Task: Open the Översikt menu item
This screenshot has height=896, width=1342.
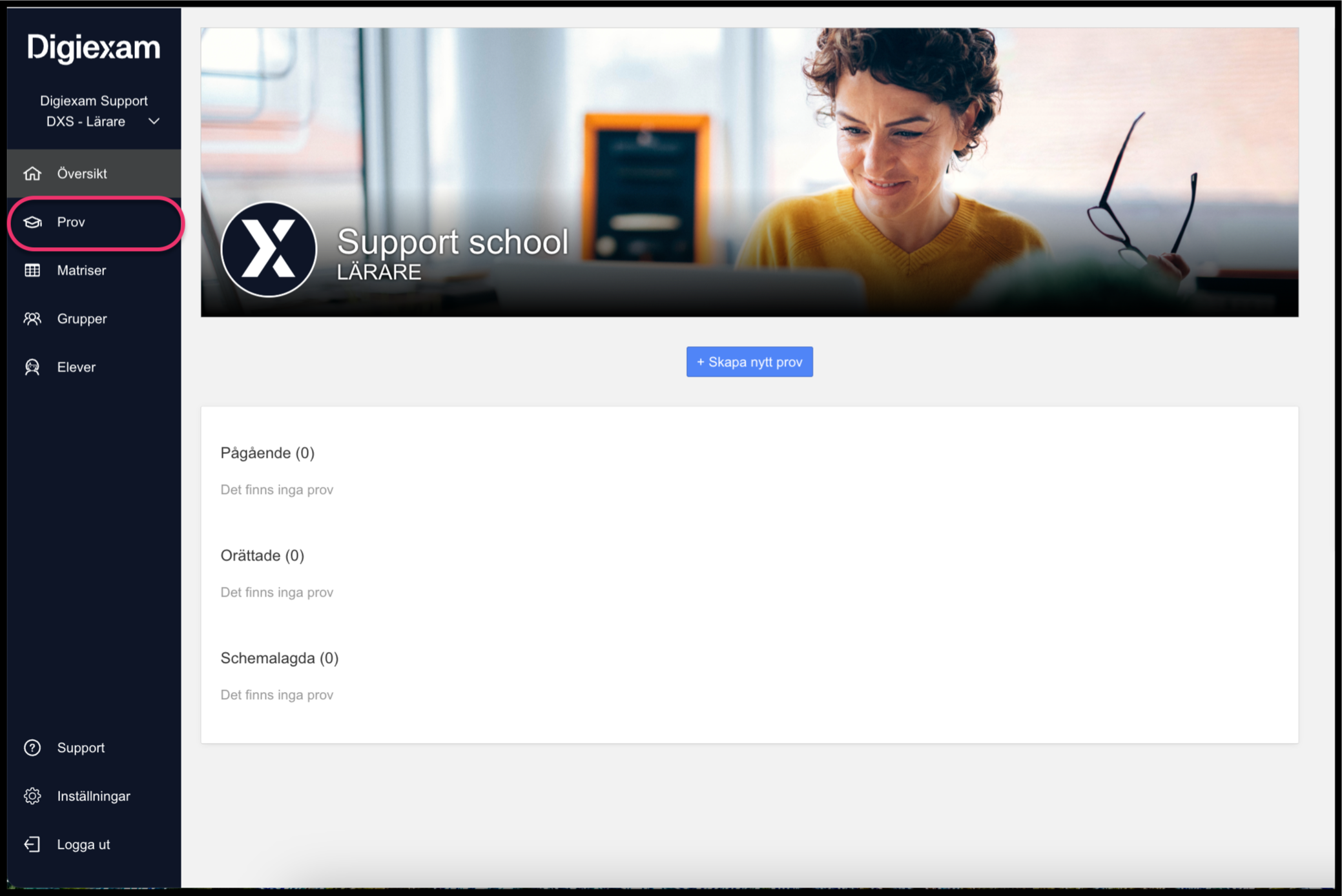Action: click(x=94, y=174)
